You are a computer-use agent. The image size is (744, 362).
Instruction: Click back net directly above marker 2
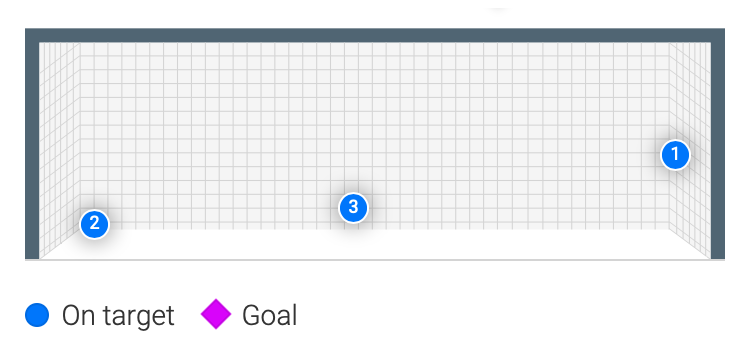tap(94, 126)
